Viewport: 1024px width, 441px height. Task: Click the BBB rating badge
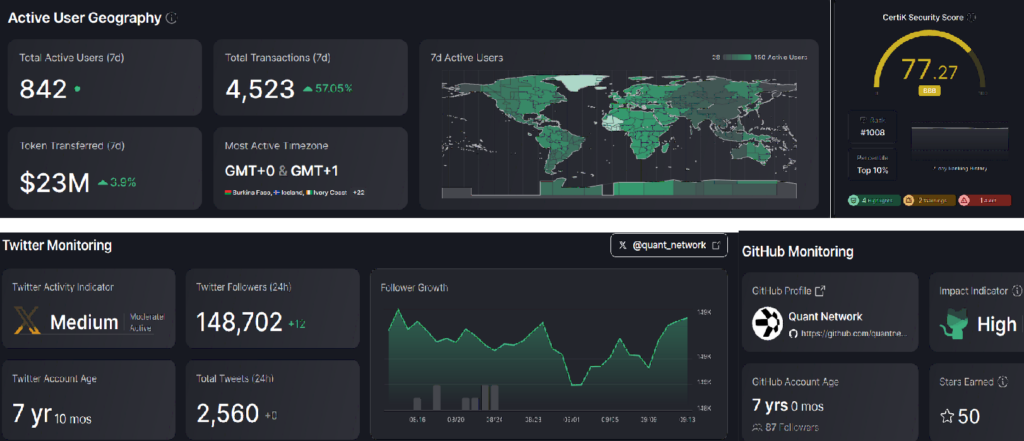pos(929,91)
